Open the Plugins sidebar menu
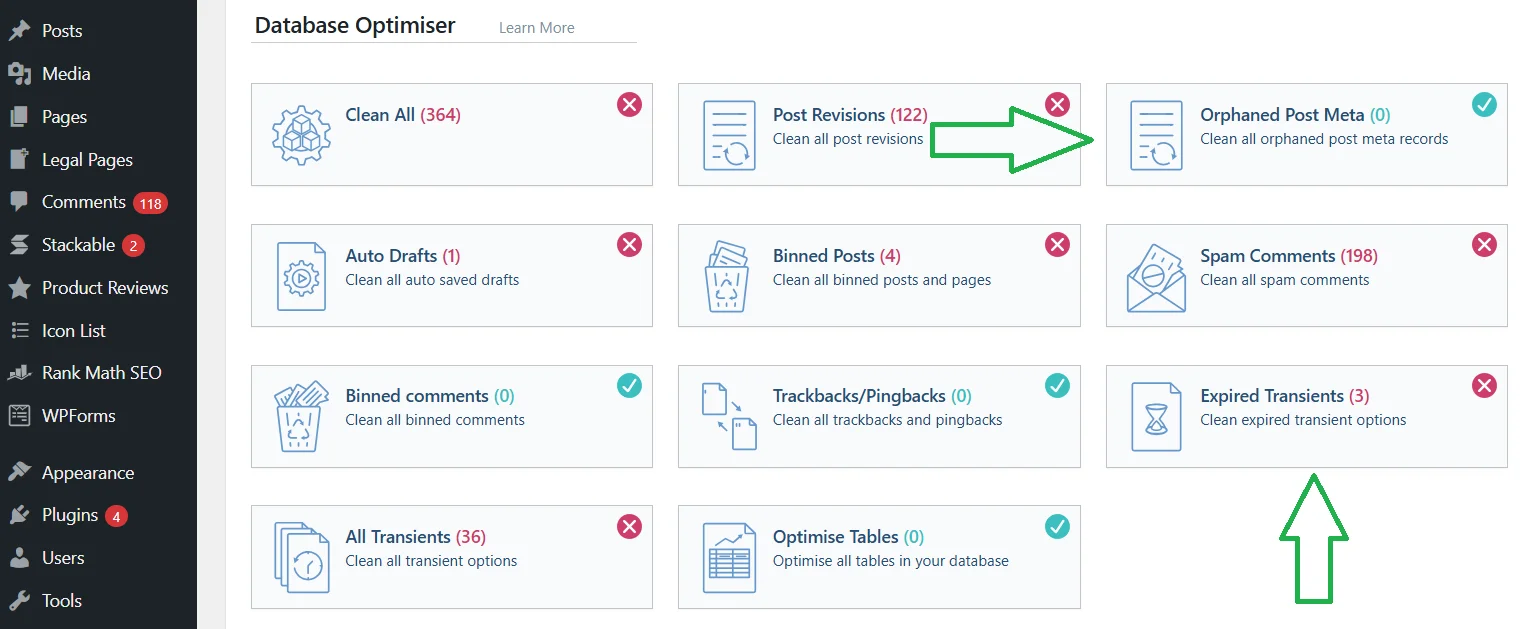This screenshot has height=629, width=1529. pos(70,515)
